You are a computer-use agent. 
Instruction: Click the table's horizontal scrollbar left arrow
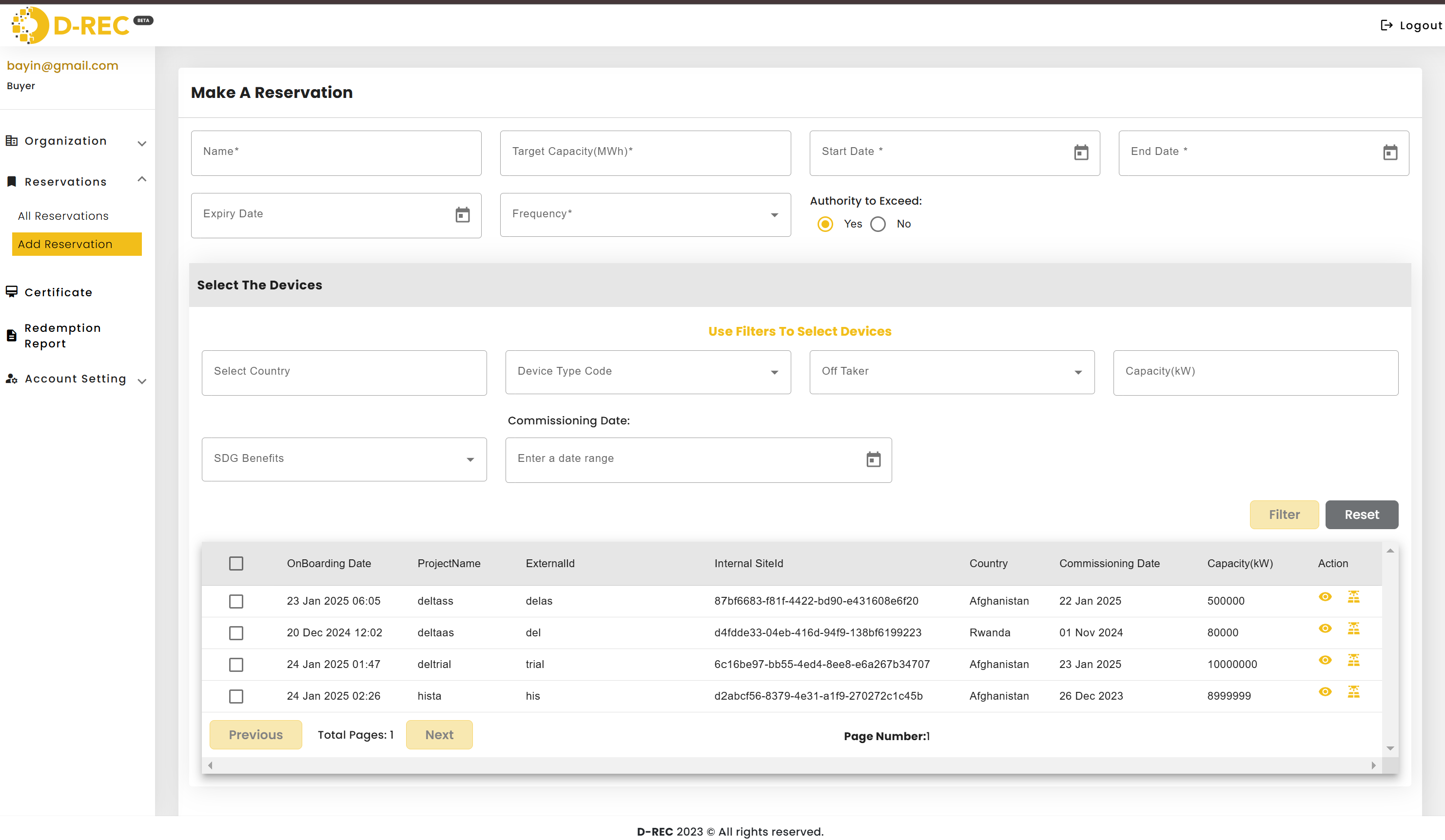(x=211, y=765)
